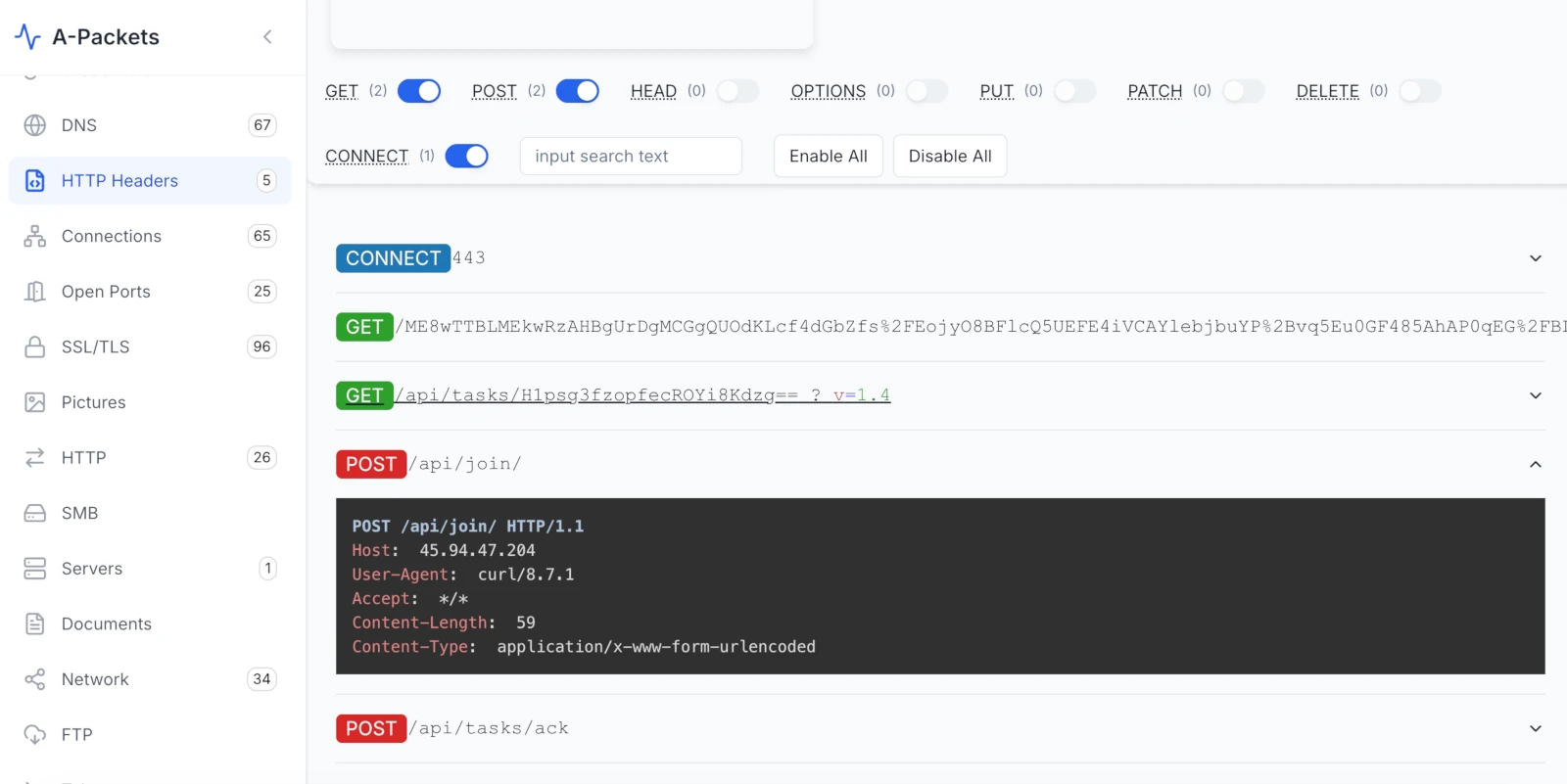Screen dimensions: 1567x784
Task: Click the Documents page icon
Action: pos(35,623)
